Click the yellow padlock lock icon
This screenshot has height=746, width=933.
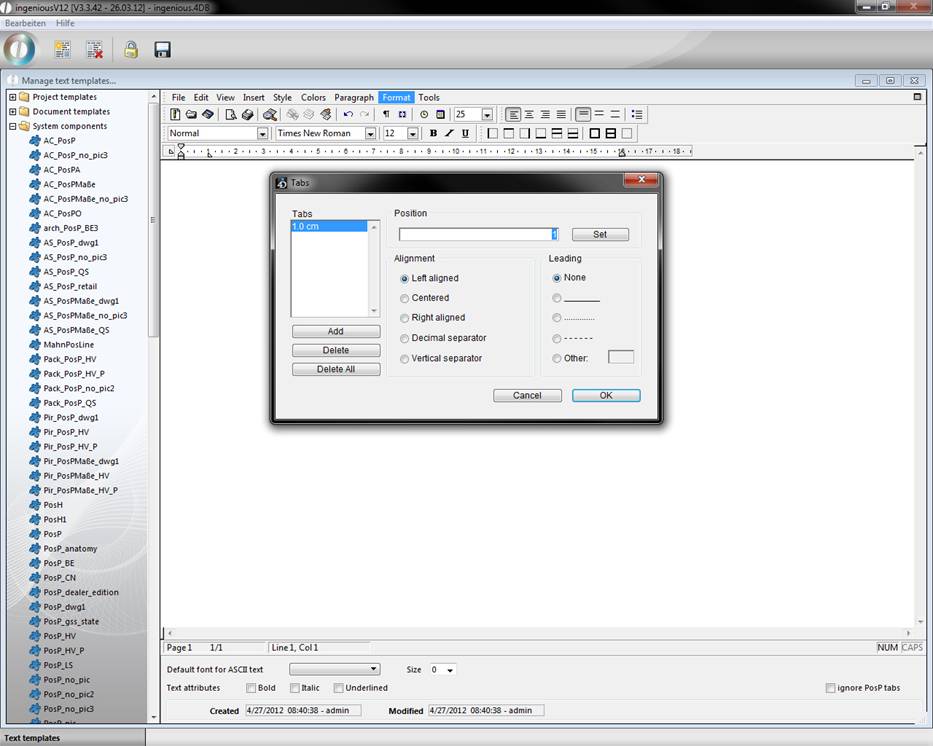coord(131,49)
